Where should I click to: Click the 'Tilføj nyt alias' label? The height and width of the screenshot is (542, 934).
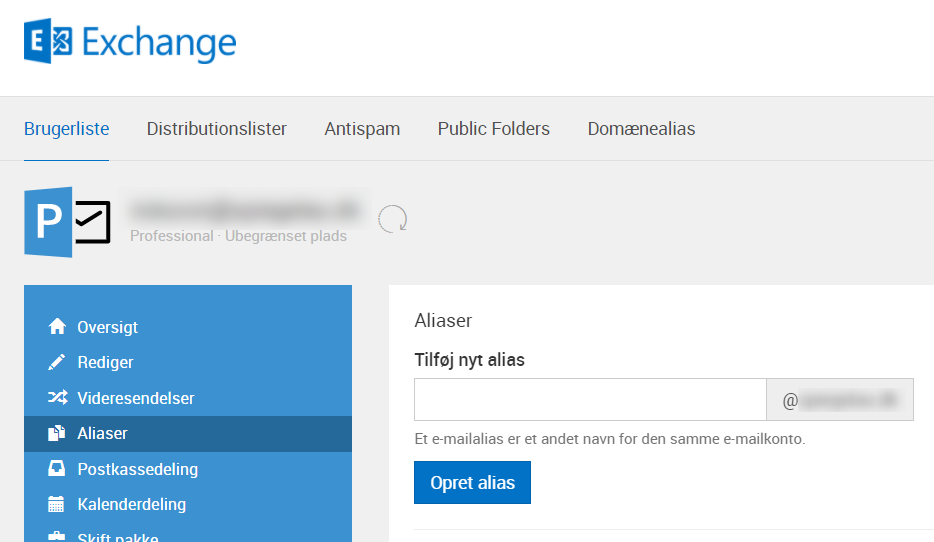(x=469, y=360)
